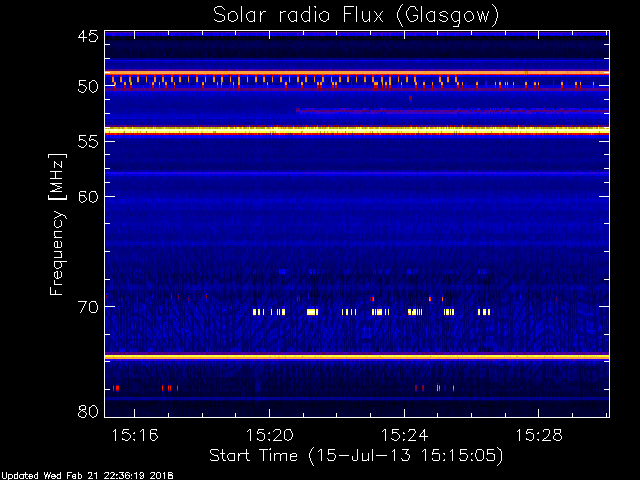Image resolution: width=640 pixels, height=480 pixels.
Task: Click the 55 frequency tick label
Action: coord(88,142)
